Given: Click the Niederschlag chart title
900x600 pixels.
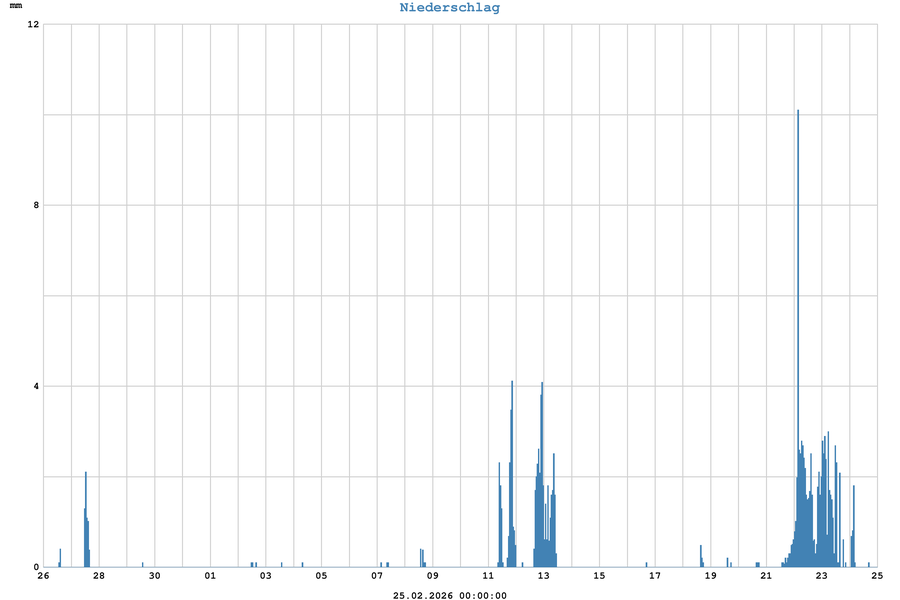Looking at the screenshot, I should click(x=449, y=8).
